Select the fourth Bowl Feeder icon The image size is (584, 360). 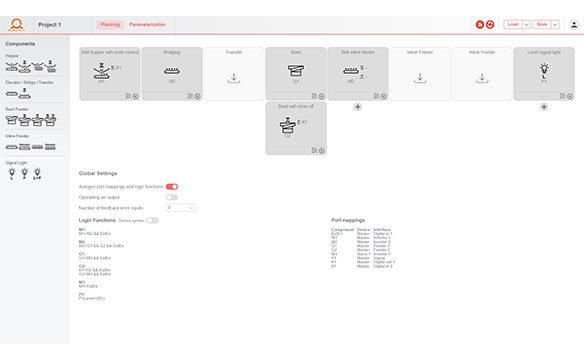coord(50,120)
